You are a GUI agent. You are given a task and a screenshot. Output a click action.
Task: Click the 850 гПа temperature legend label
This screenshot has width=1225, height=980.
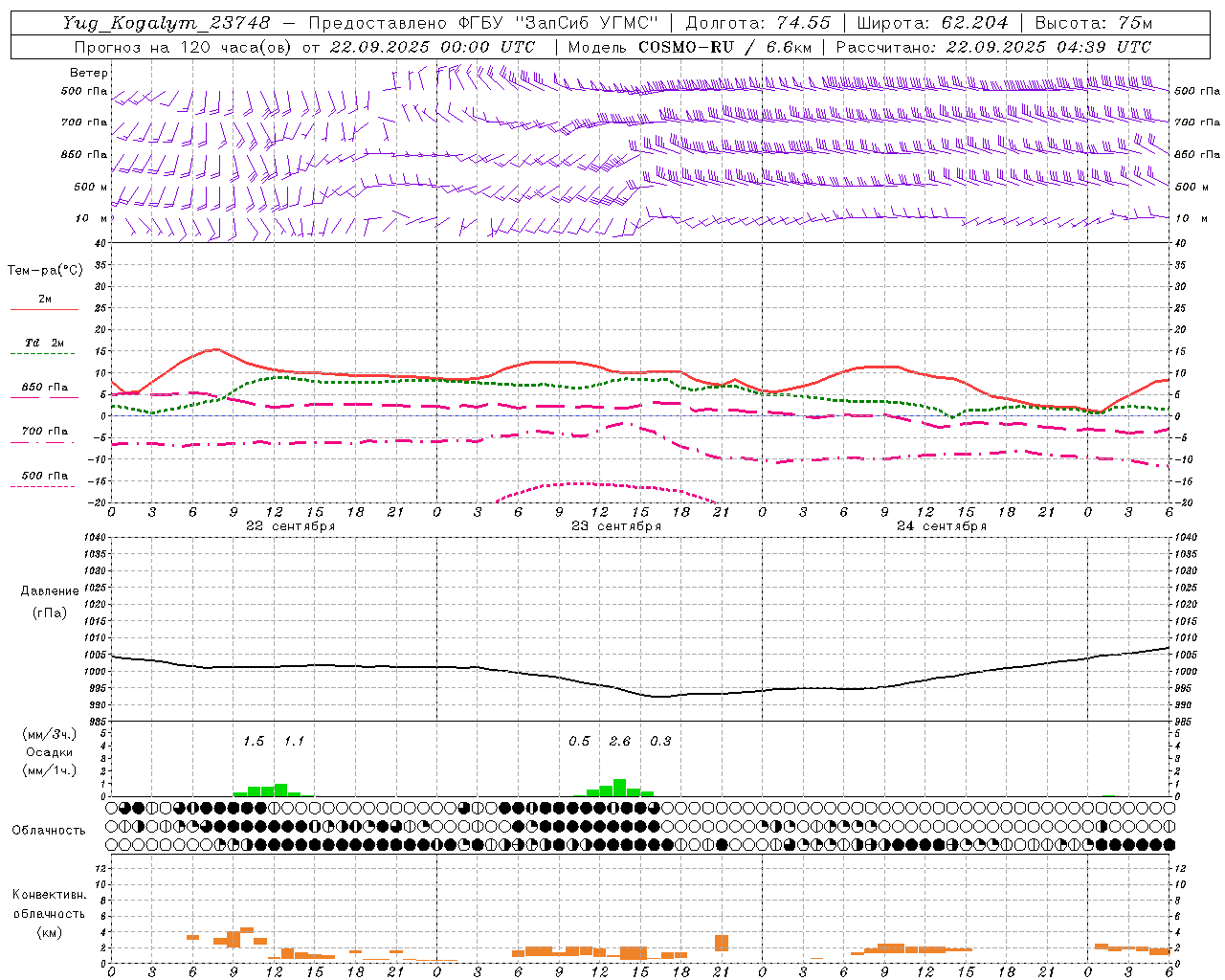coord(45,388)
